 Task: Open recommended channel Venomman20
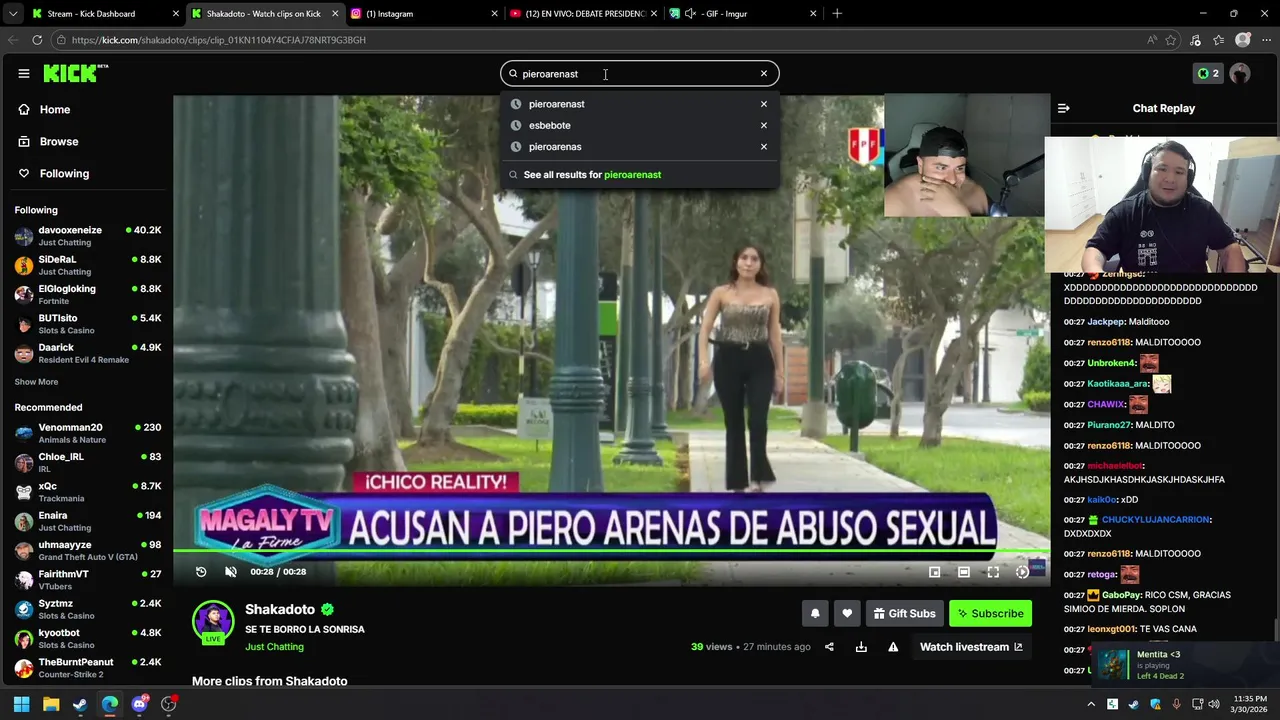pyautogui.click(x=87, y=433)
